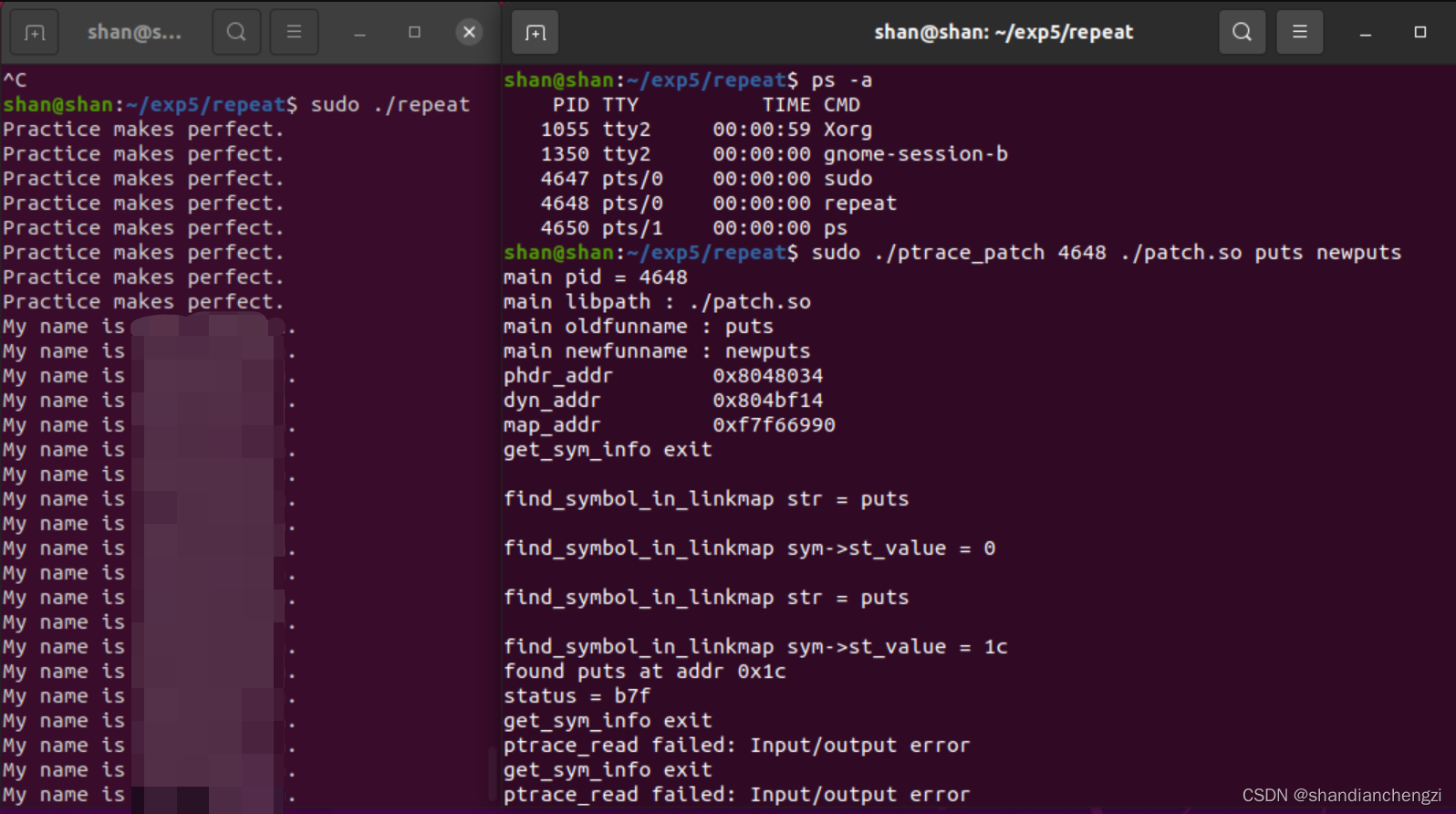1456x814 pixels.
Task: Click the 'main pid = 4648' line
Action: pos(596,277)
